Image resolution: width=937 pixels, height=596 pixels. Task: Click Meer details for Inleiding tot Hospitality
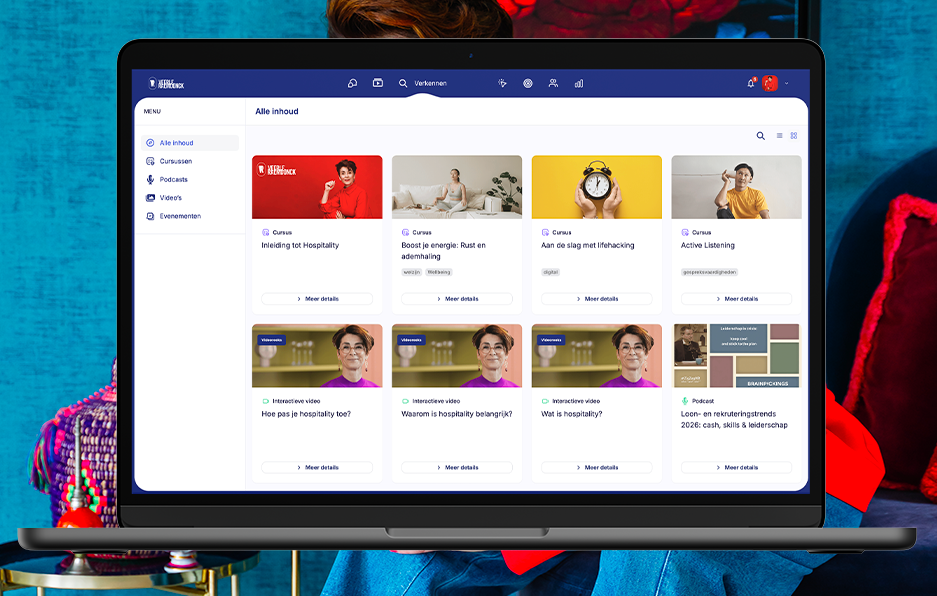coord(317,299)
